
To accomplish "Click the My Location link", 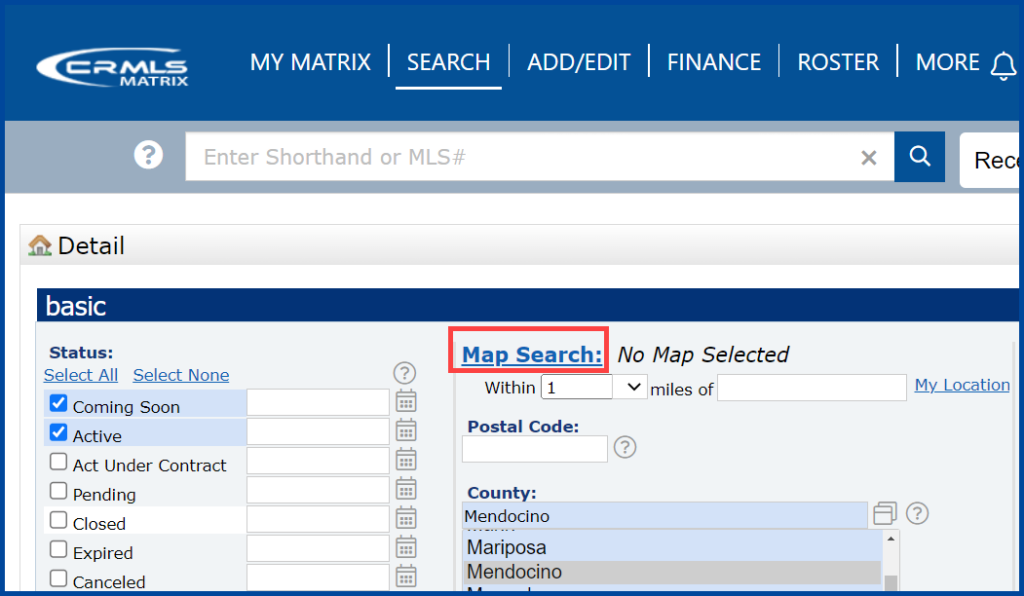I will (961, 384).
